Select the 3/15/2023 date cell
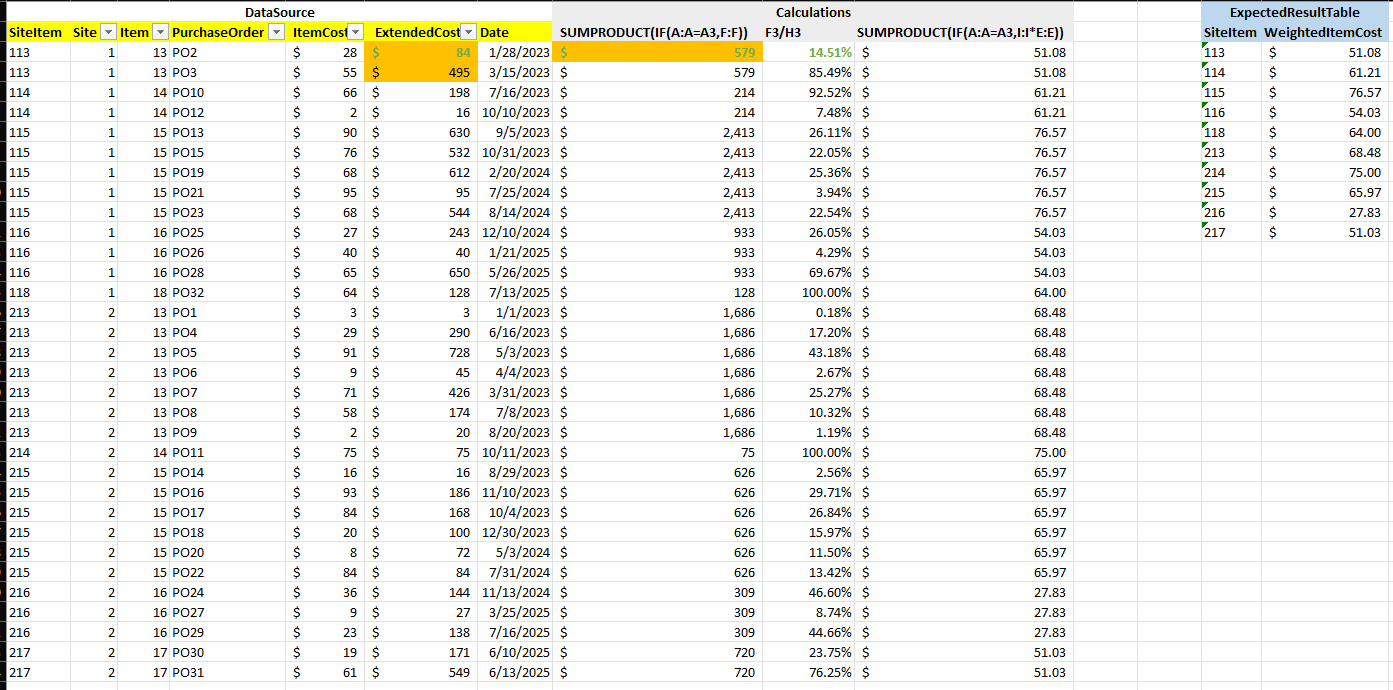Viewport: 1393px width, 690px height. point(515,72)
